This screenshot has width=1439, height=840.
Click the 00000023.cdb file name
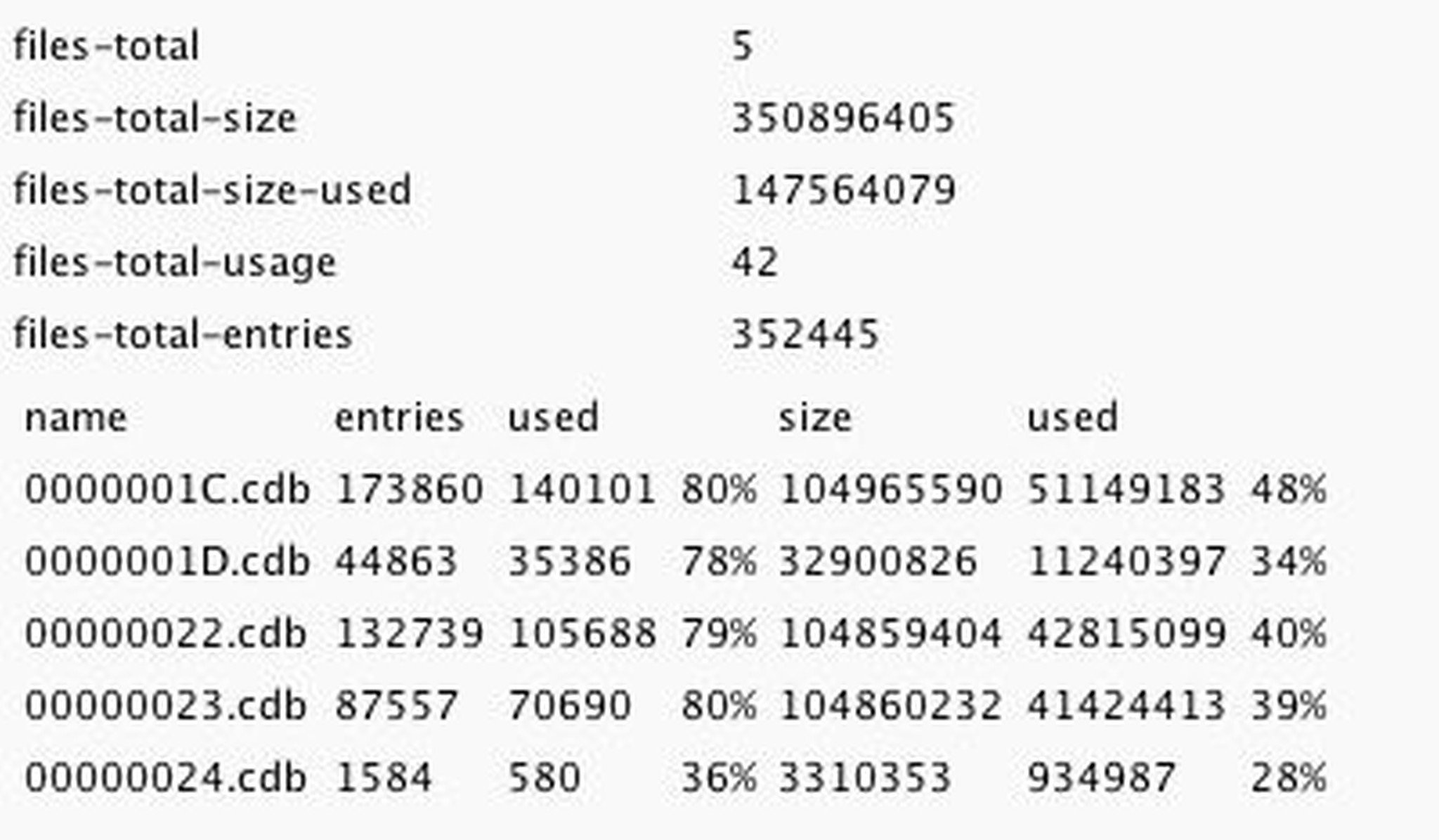(x=166, y=705)
